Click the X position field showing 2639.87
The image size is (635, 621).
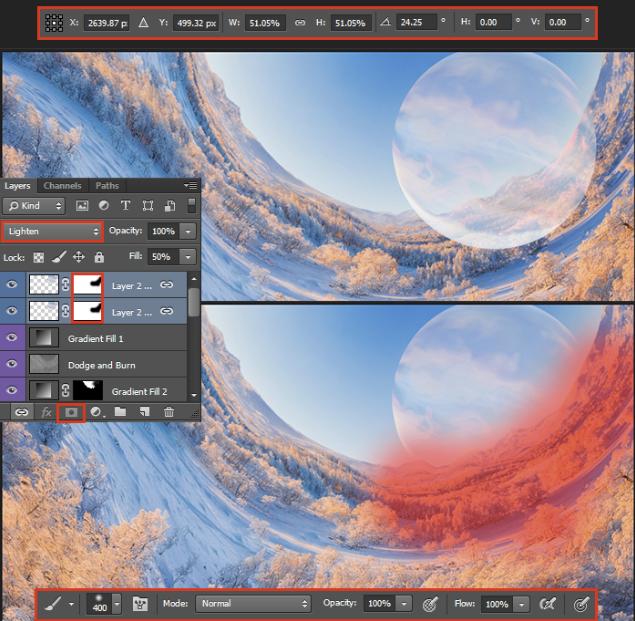[x=106, y=23]
